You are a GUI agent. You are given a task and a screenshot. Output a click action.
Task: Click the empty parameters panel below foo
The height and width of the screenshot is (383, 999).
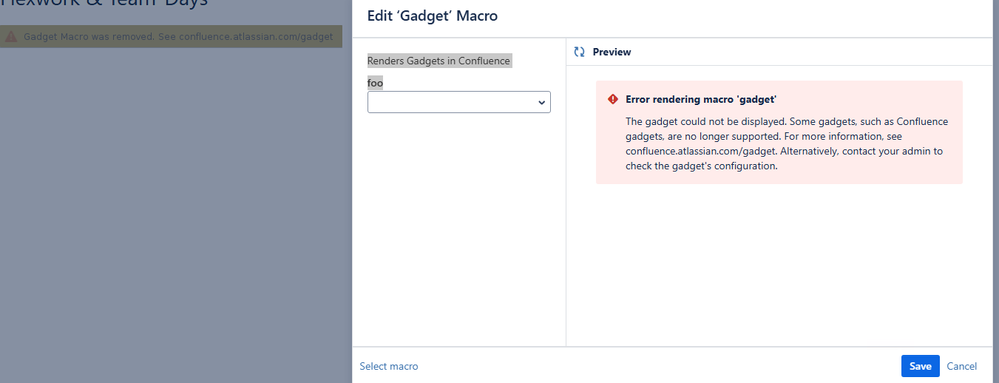tap(459, 229)
